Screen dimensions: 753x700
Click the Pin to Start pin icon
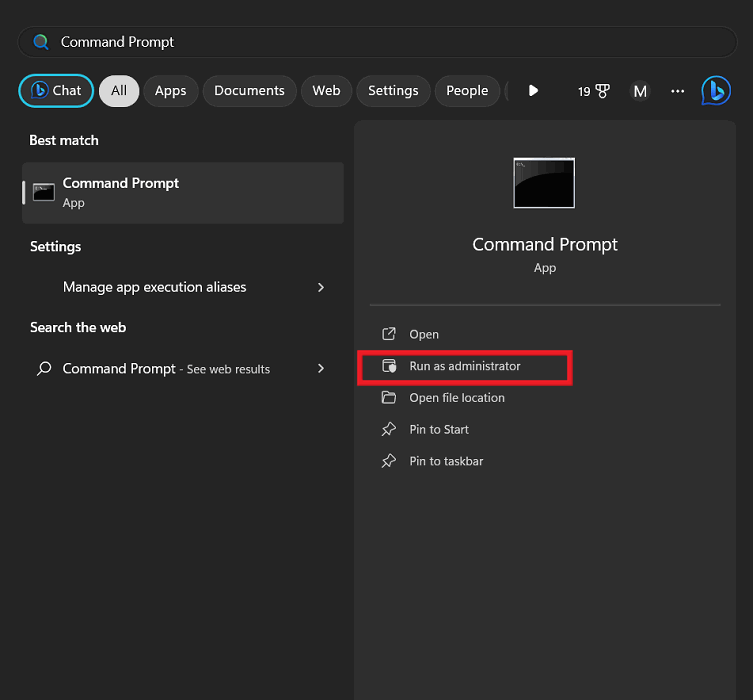click(389, 429)
